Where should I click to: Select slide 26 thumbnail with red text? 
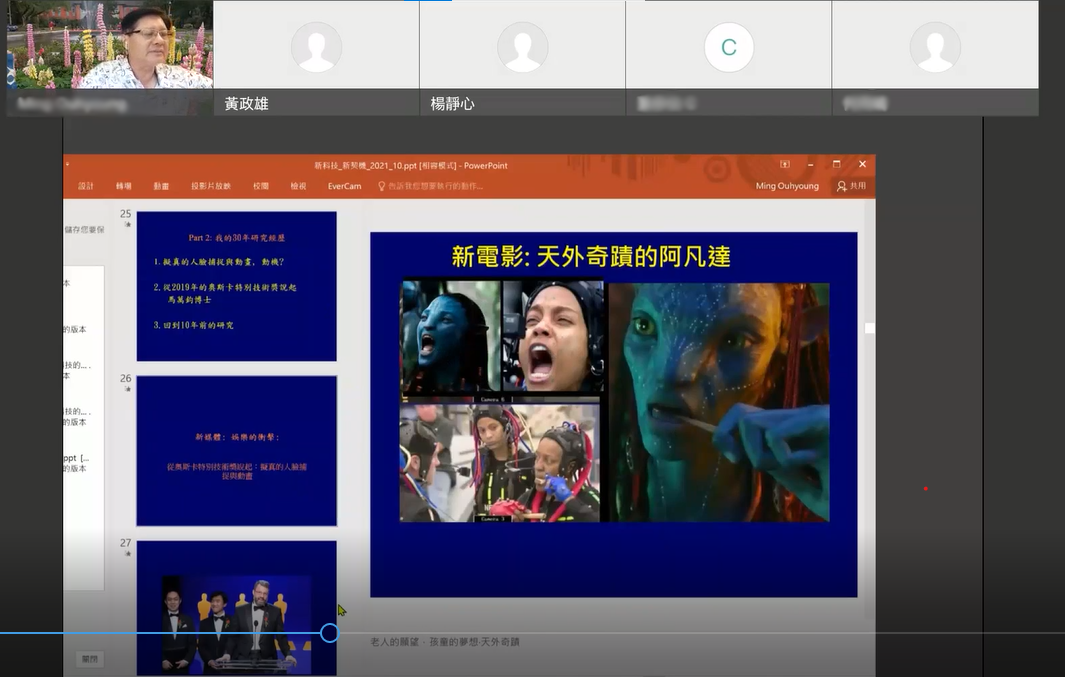pos(236,451)
